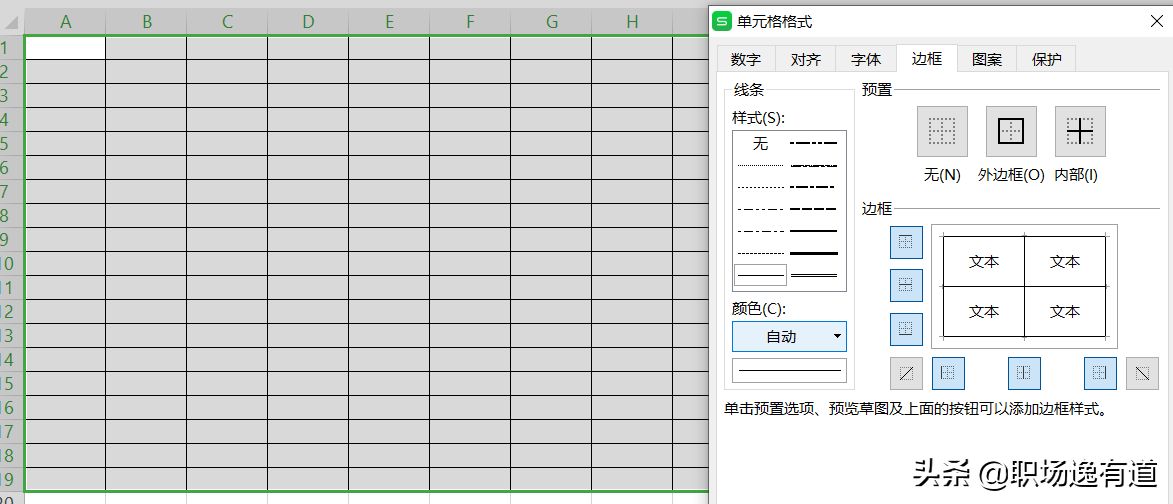Viewport: 1173px width, 504px height.
Task: Toggle the bottom border button
Action: (x=906, y=329)
